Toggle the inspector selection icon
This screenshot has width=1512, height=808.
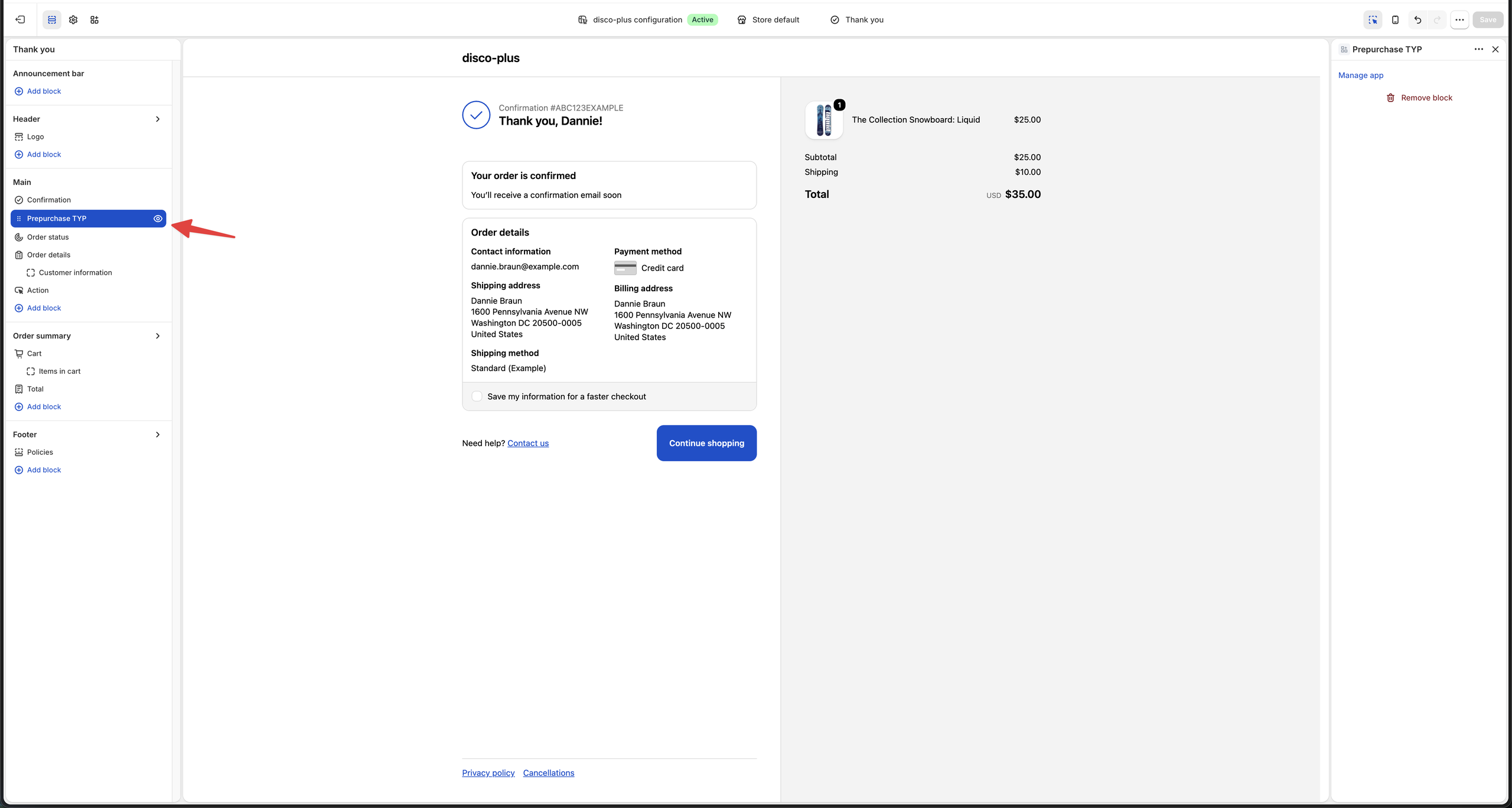(1373, 19)
